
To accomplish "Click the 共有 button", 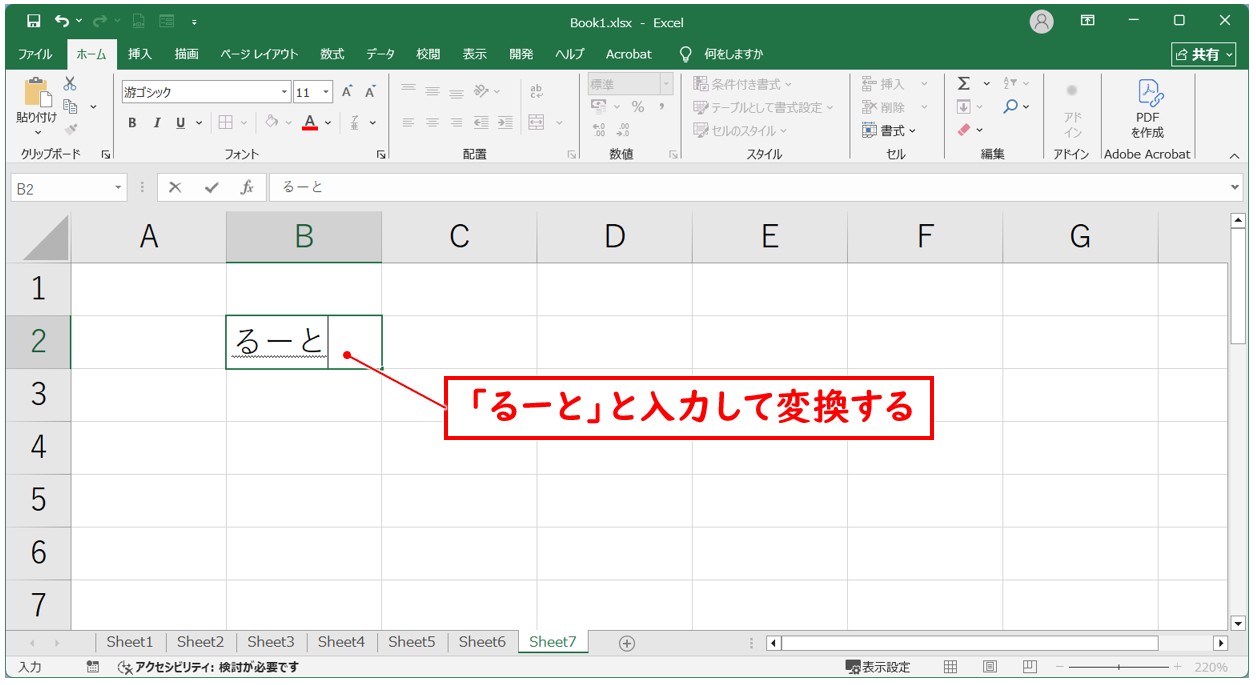I will click(1203, 54).
